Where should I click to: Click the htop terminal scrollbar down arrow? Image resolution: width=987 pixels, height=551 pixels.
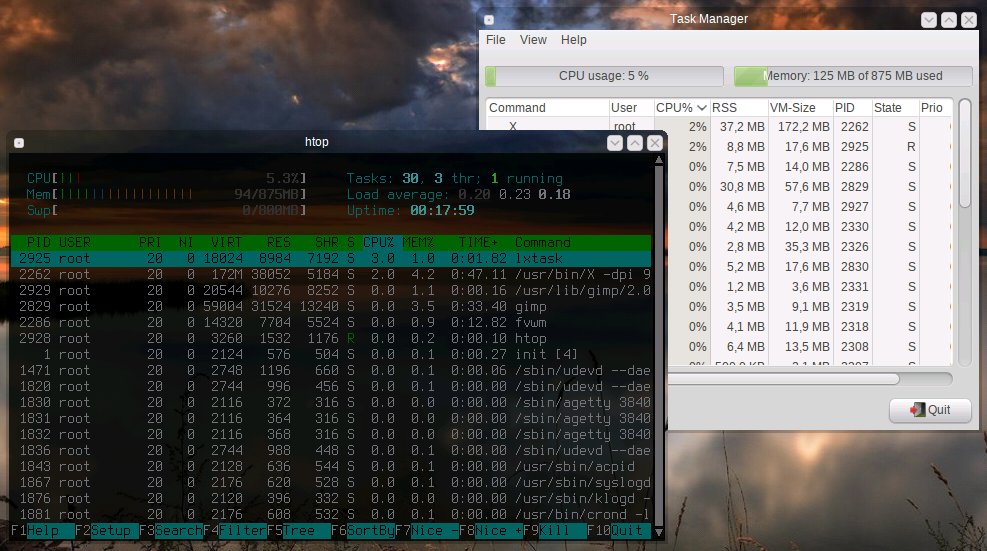coord(658,532)
